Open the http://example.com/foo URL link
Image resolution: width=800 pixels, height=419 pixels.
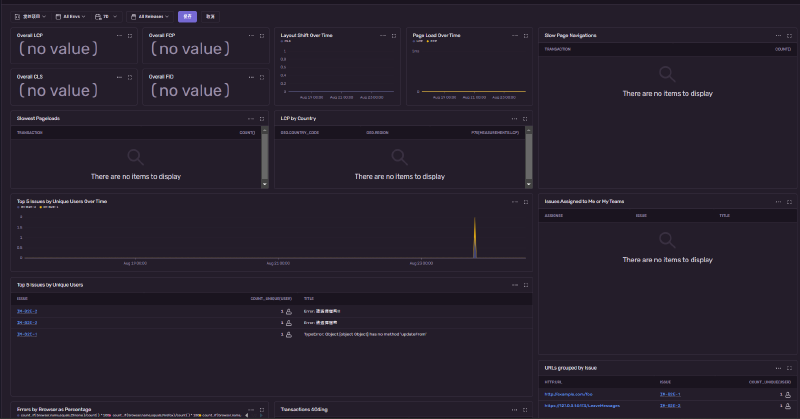click(x=567, y=394)
